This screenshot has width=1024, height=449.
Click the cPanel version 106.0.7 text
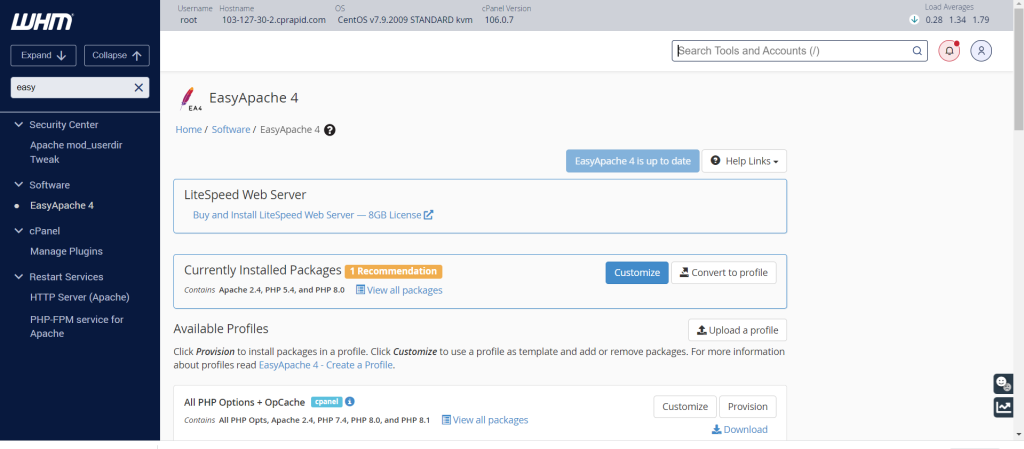(499, 20)
